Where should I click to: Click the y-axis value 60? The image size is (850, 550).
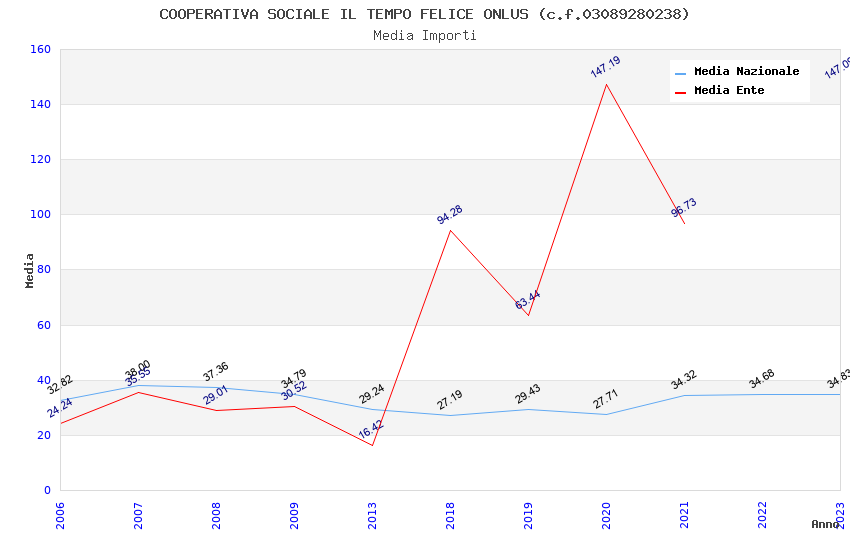click(x=44, y=325)
